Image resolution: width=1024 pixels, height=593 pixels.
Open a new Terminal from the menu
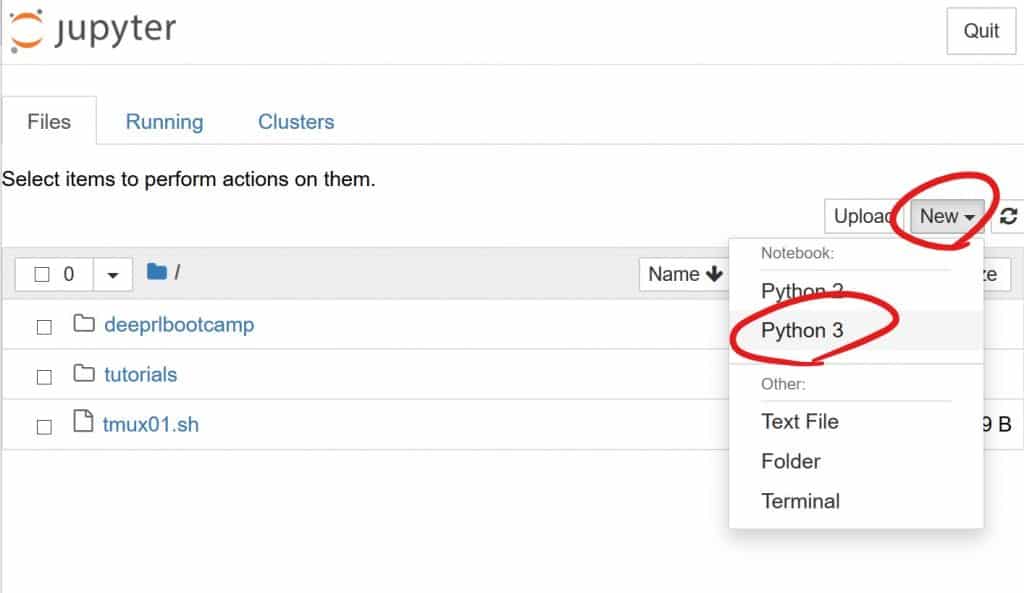800,501
